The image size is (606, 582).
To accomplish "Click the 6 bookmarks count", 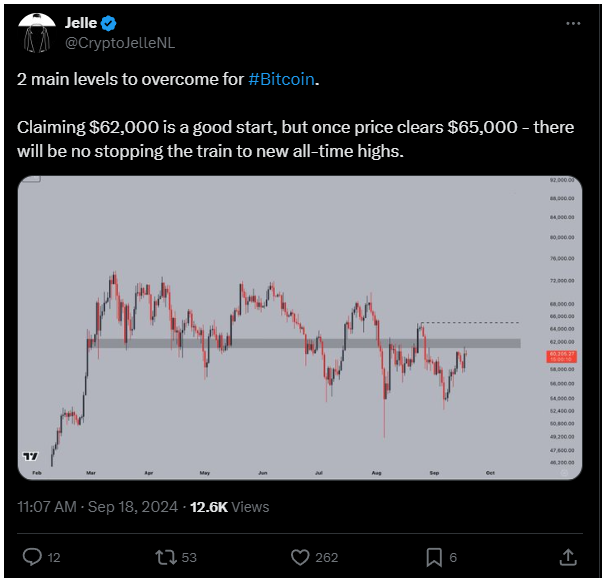I will [x=453, y=557].
